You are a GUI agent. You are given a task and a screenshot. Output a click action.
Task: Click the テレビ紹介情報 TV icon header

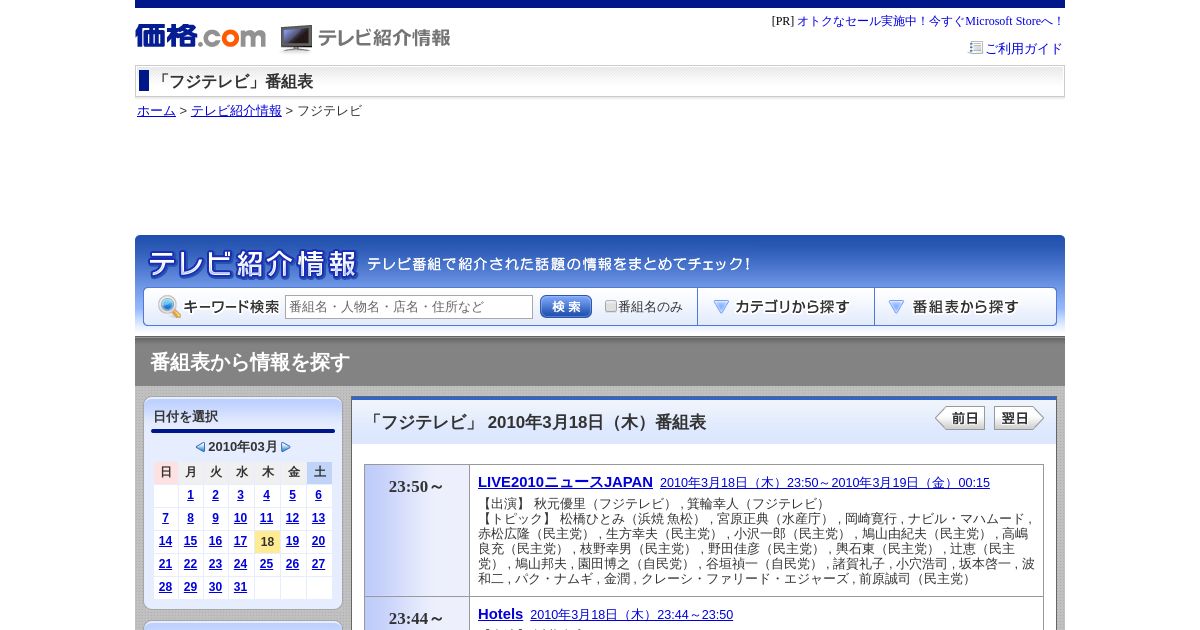coord(366,38)
